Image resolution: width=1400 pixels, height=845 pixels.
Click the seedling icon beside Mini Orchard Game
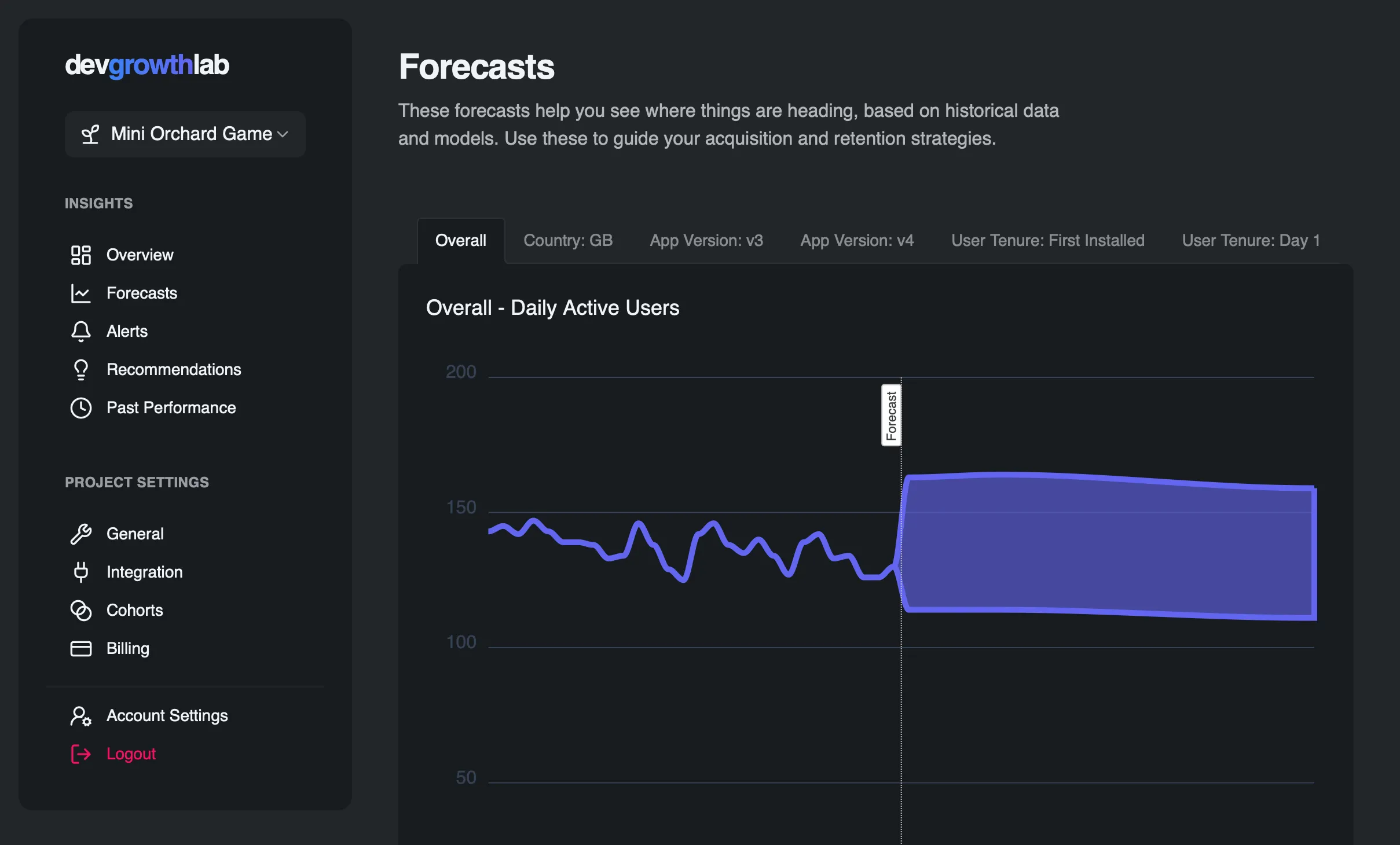click(90, 134)
